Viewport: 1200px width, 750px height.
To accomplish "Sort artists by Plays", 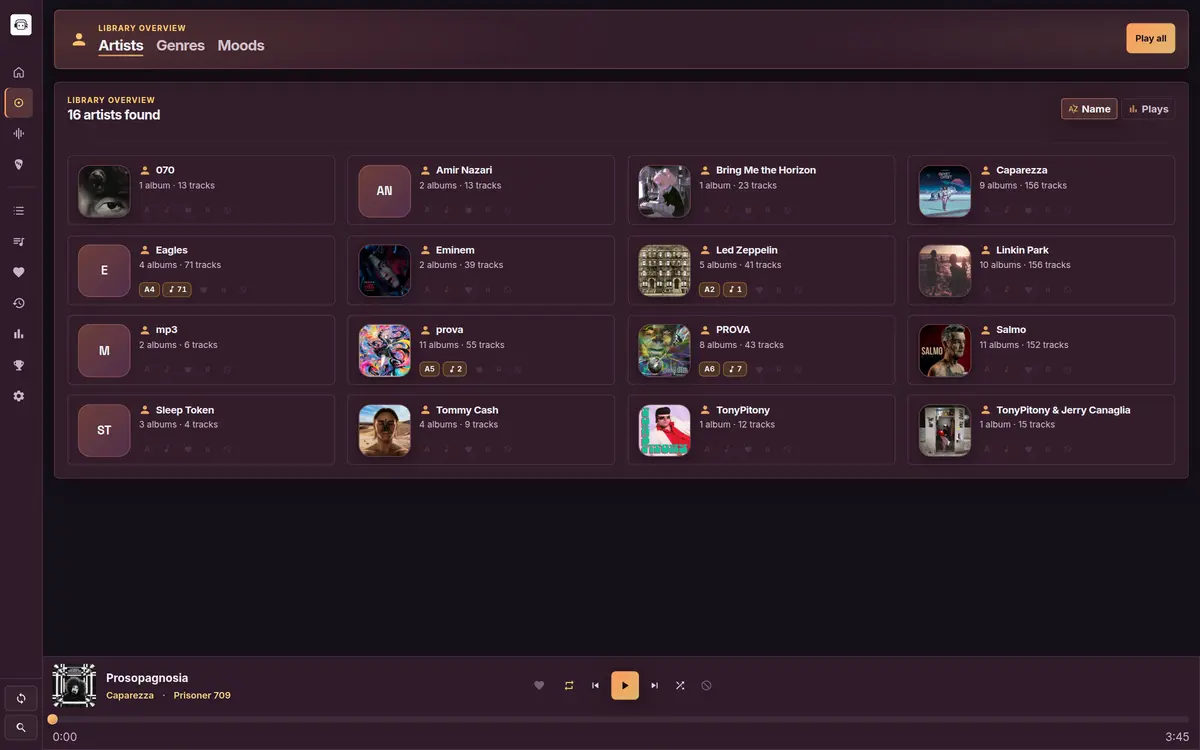I will (1148, 109).
